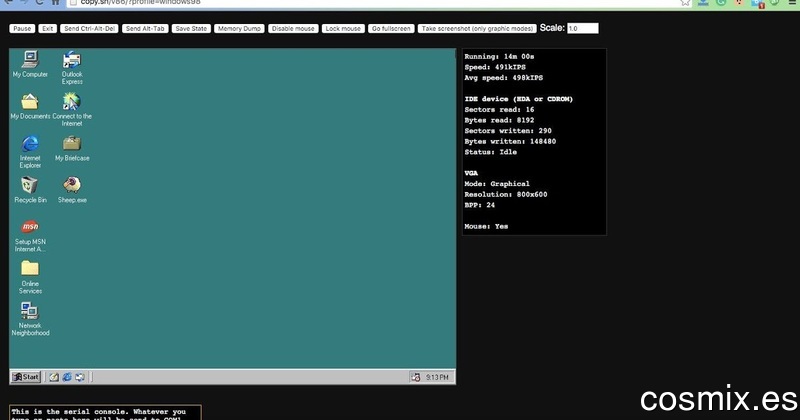
Task: Launch Outlook Express from the desktop
Action: click(x=72, y=67)
